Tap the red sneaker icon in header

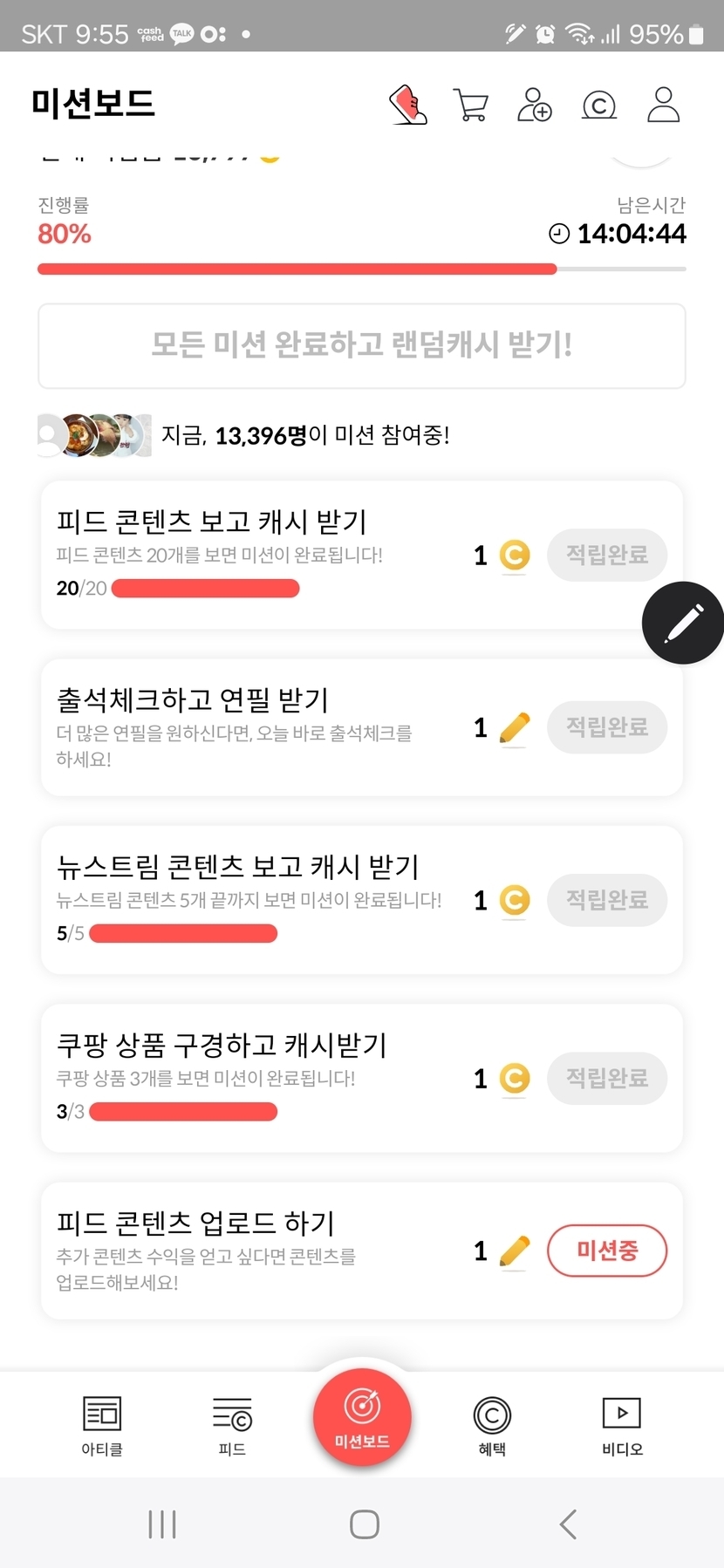coord(408,105)
